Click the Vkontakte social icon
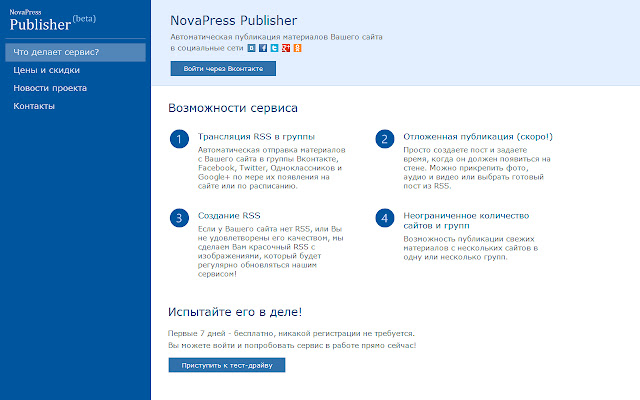The height and width of the screenshot is (400, 640). (x=251, y=48)
